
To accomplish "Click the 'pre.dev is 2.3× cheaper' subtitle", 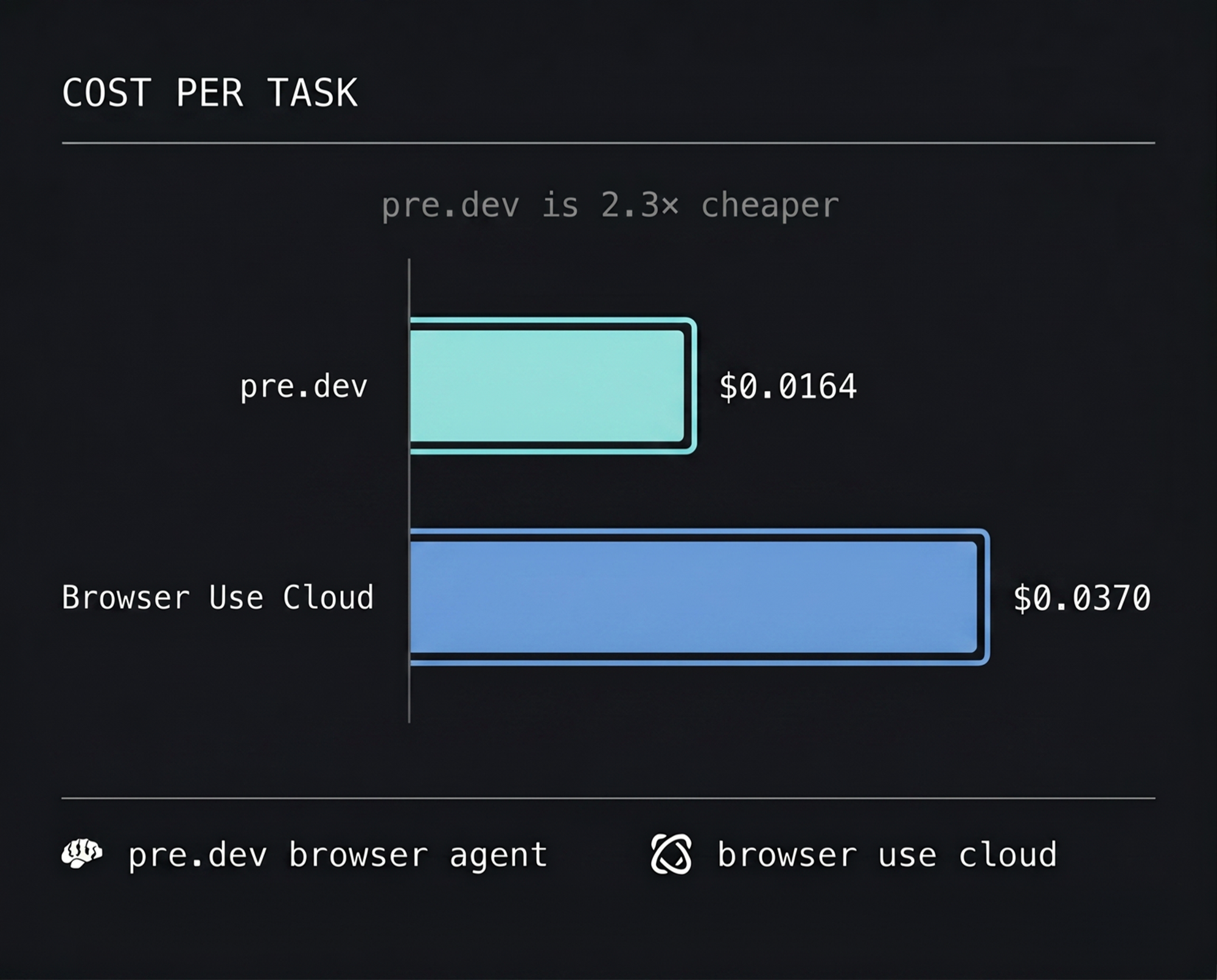I will tap(610, 205).
